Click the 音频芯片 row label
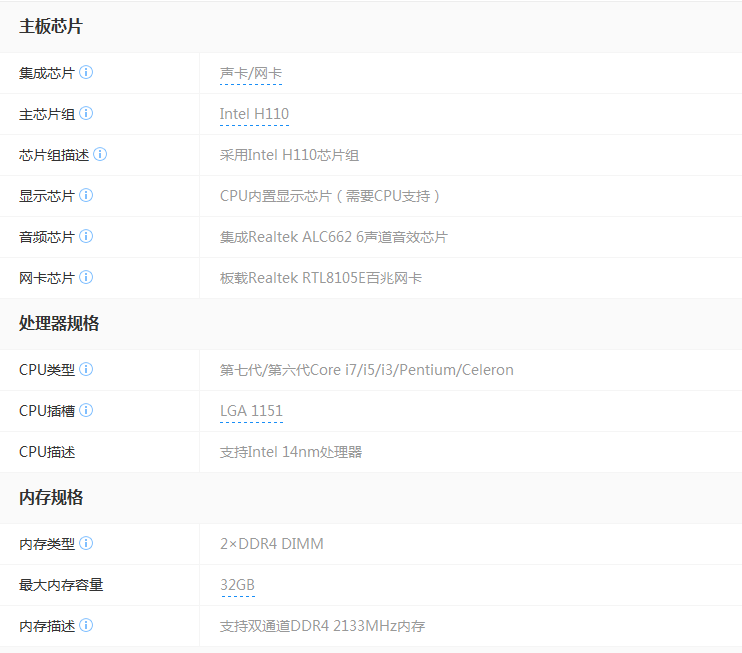This screenshot has width=742, height=653. pos(47,237)
